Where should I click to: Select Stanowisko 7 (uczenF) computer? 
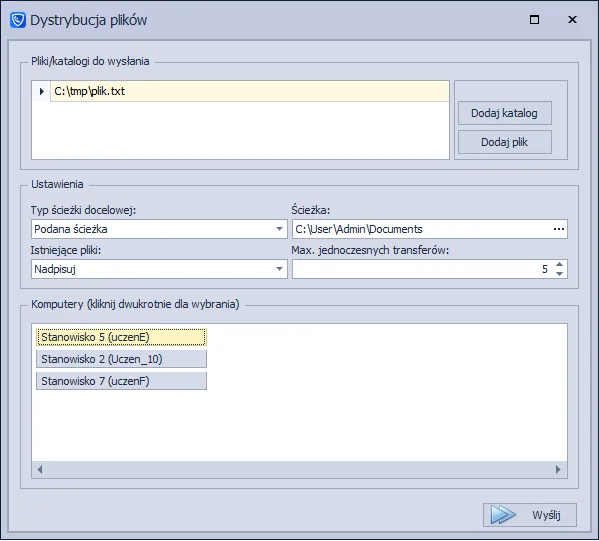point(121,381)
